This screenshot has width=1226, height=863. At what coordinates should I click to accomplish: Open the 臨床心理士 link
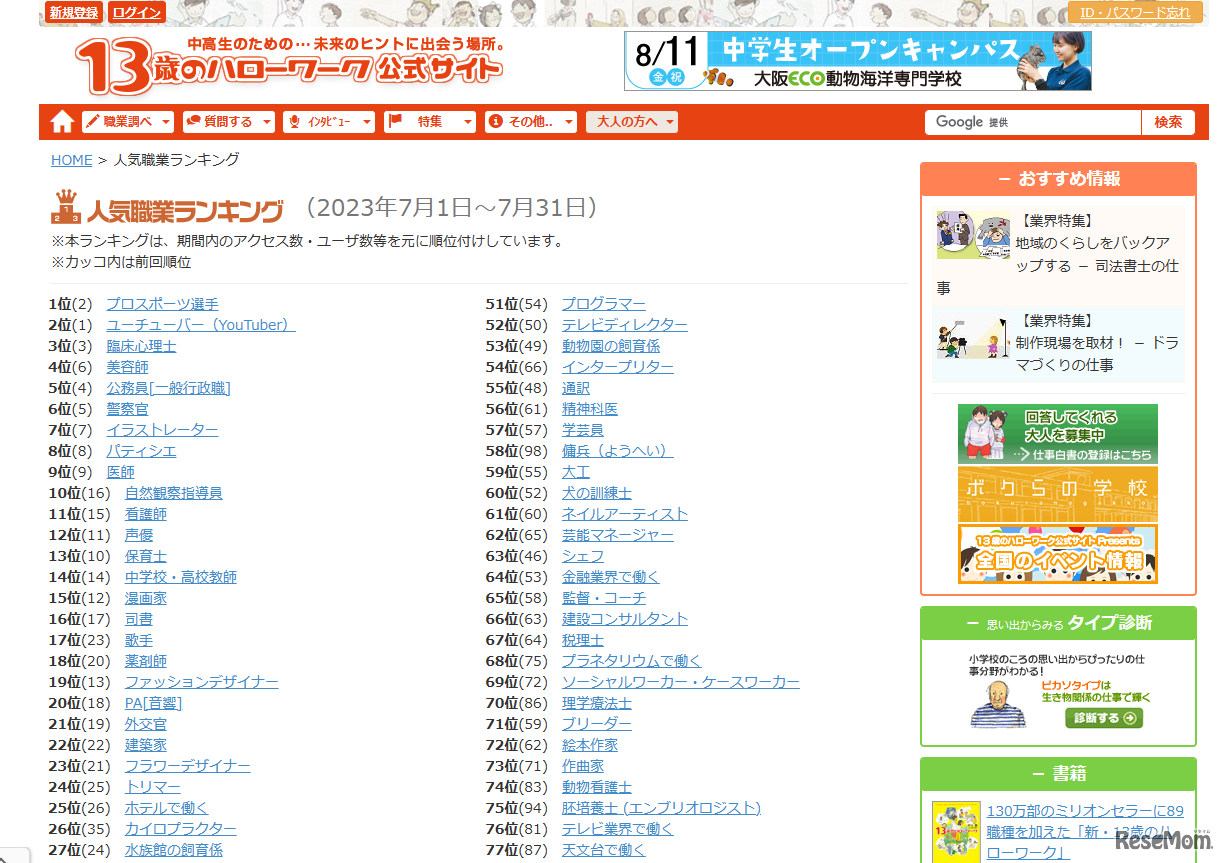click(x=142, y=346)
